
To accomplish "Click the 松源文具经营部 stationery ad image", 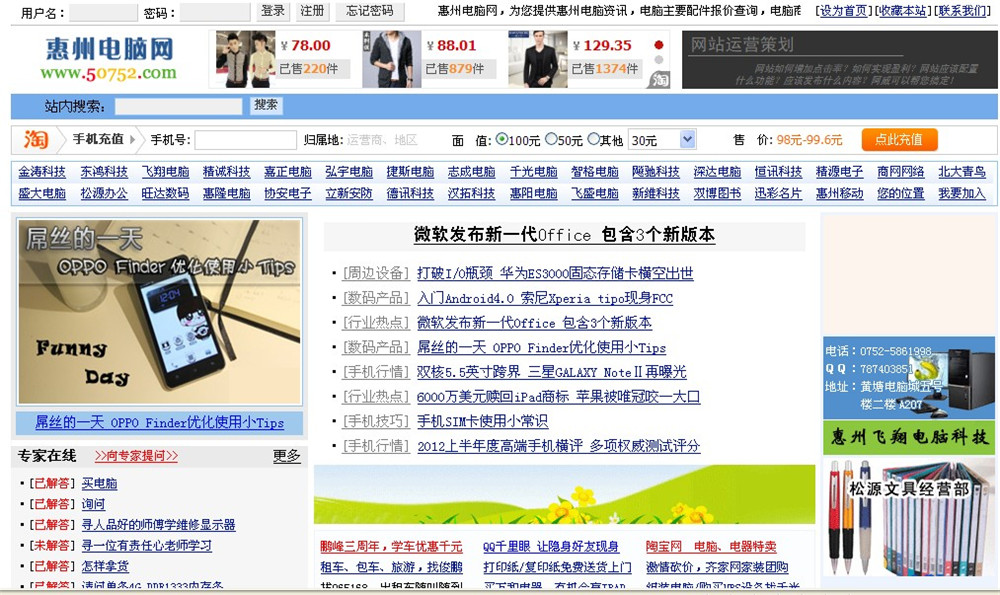I will (x=909, y=516).
